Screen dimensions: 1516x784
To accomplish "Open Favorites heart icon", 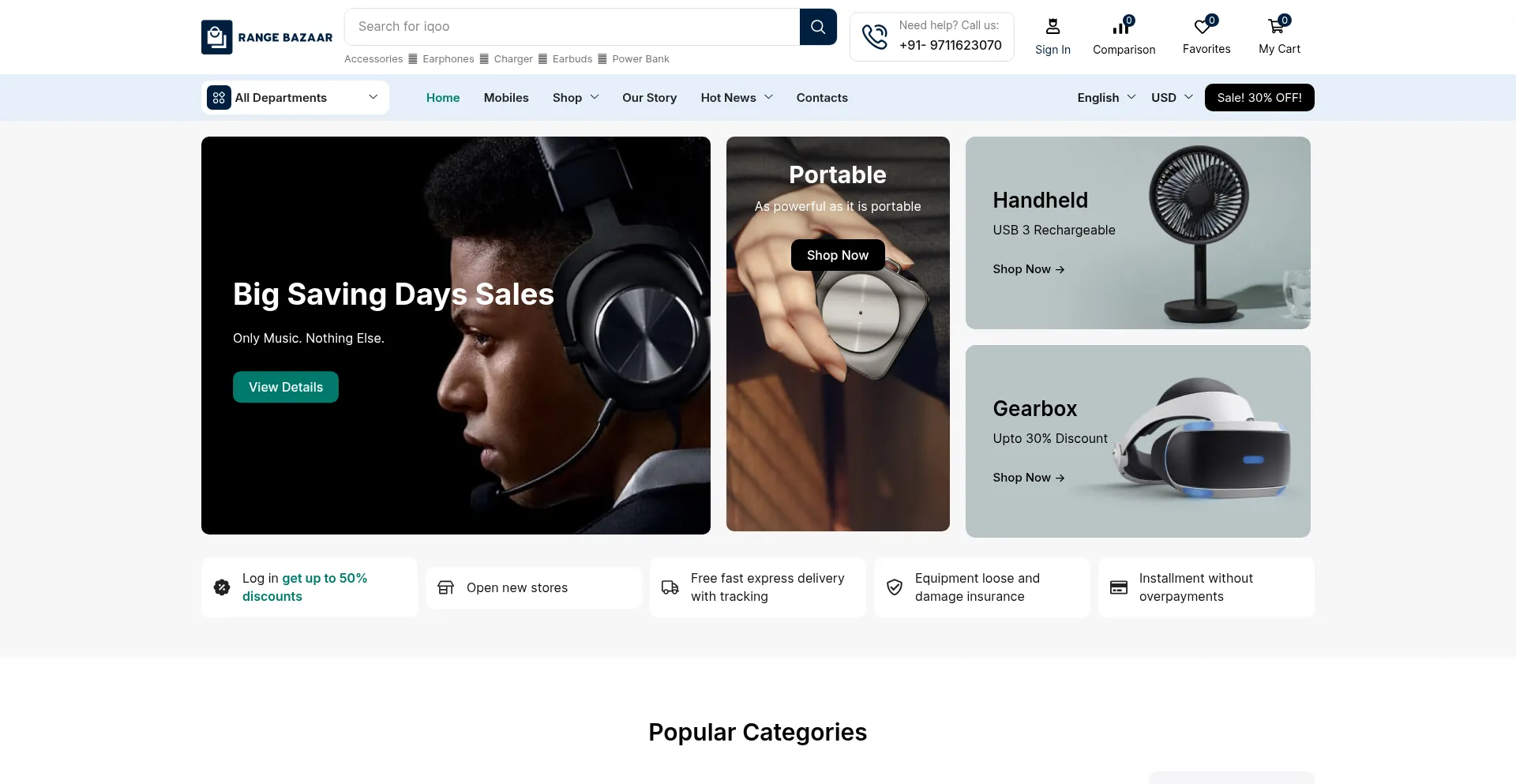I will [1203, 27].
